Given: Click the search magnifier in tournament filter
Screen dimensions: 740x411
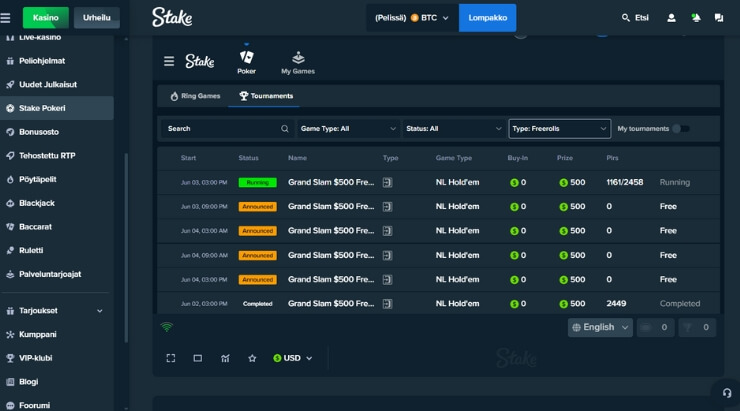Looking at the screenshot, I should point(285,128).
